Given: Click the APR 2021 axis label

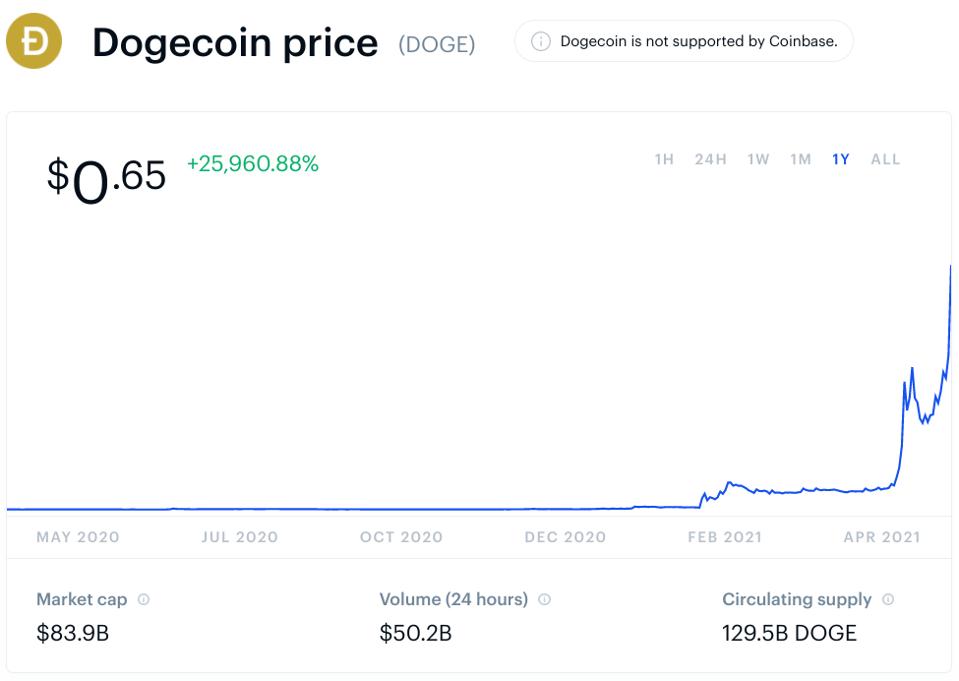Looking at the screenshot, I should tap(881, 537).
